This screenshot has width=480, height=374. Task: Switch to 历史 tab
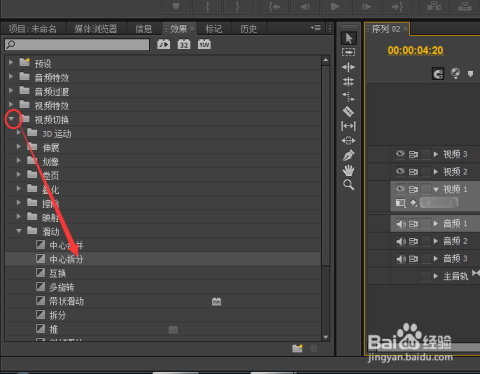coord(249,29)
